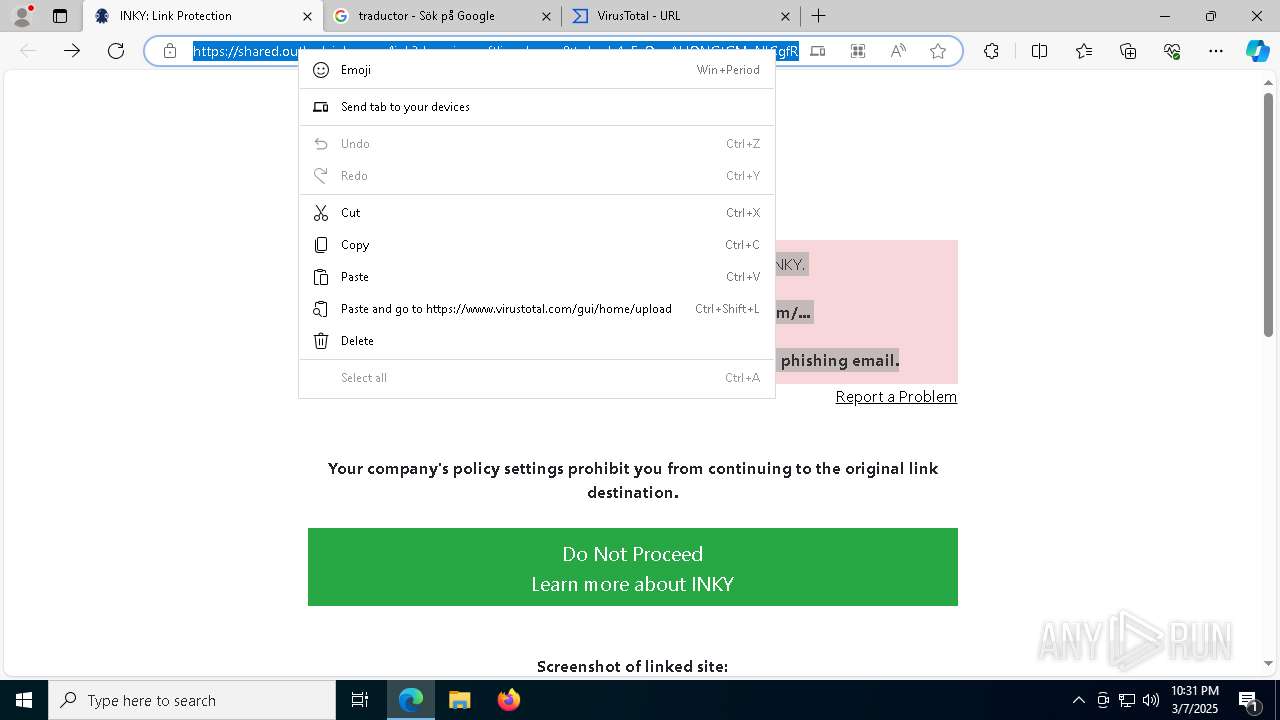Open the tab actions menu icon
Screen dimensions: 1280x720
coord(60,16)
